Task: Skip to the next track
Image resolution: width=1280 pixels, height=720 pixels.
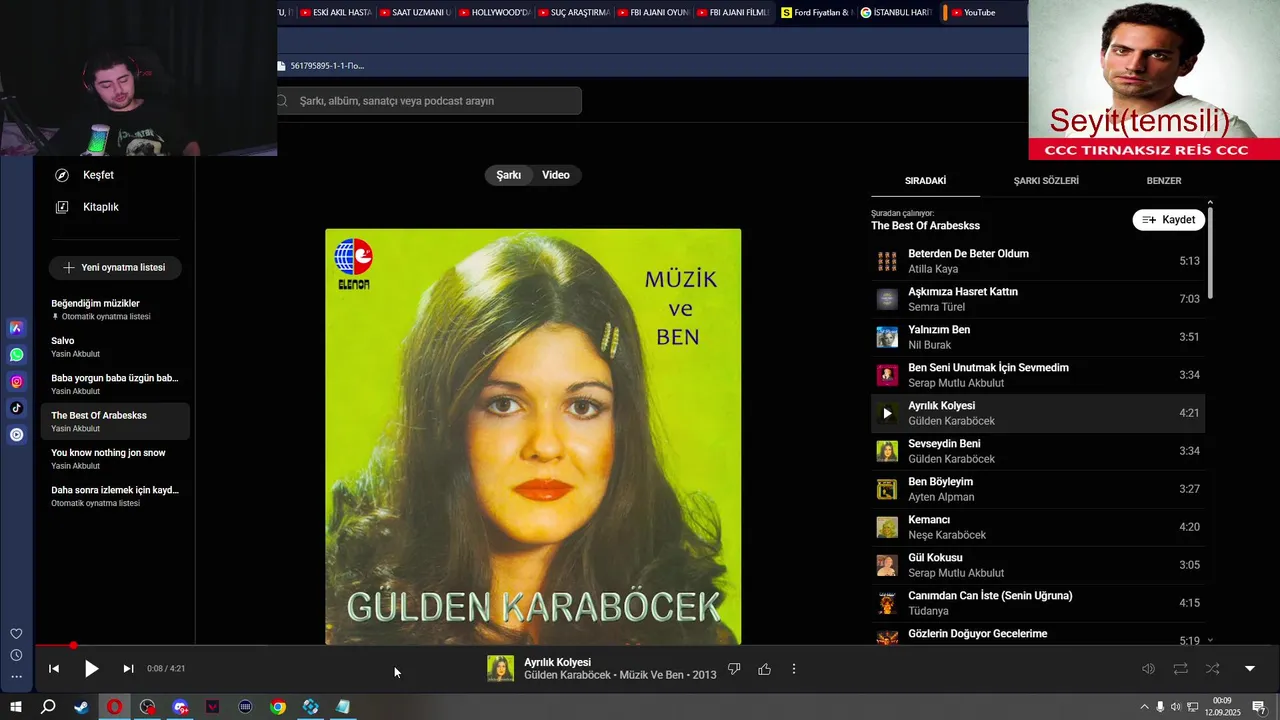Action: 128,669
